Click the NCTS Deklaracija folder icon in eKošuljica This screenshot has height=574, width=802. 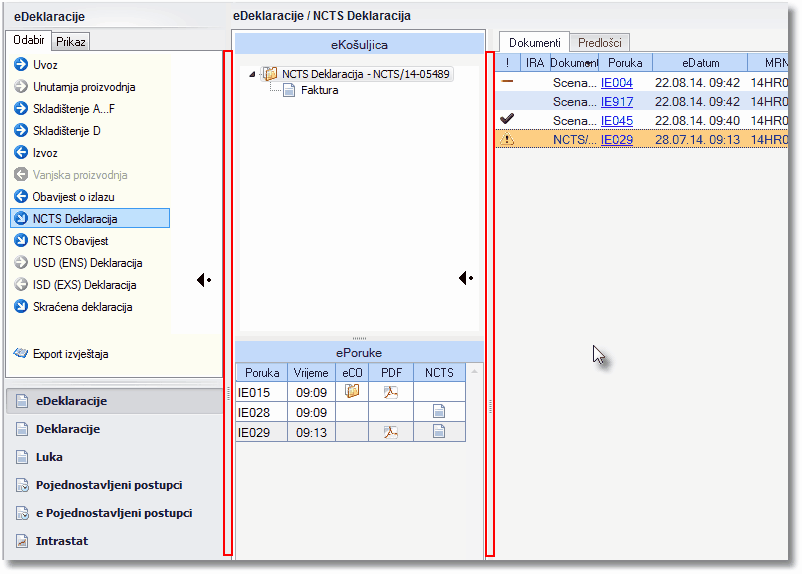coord(270,74)
